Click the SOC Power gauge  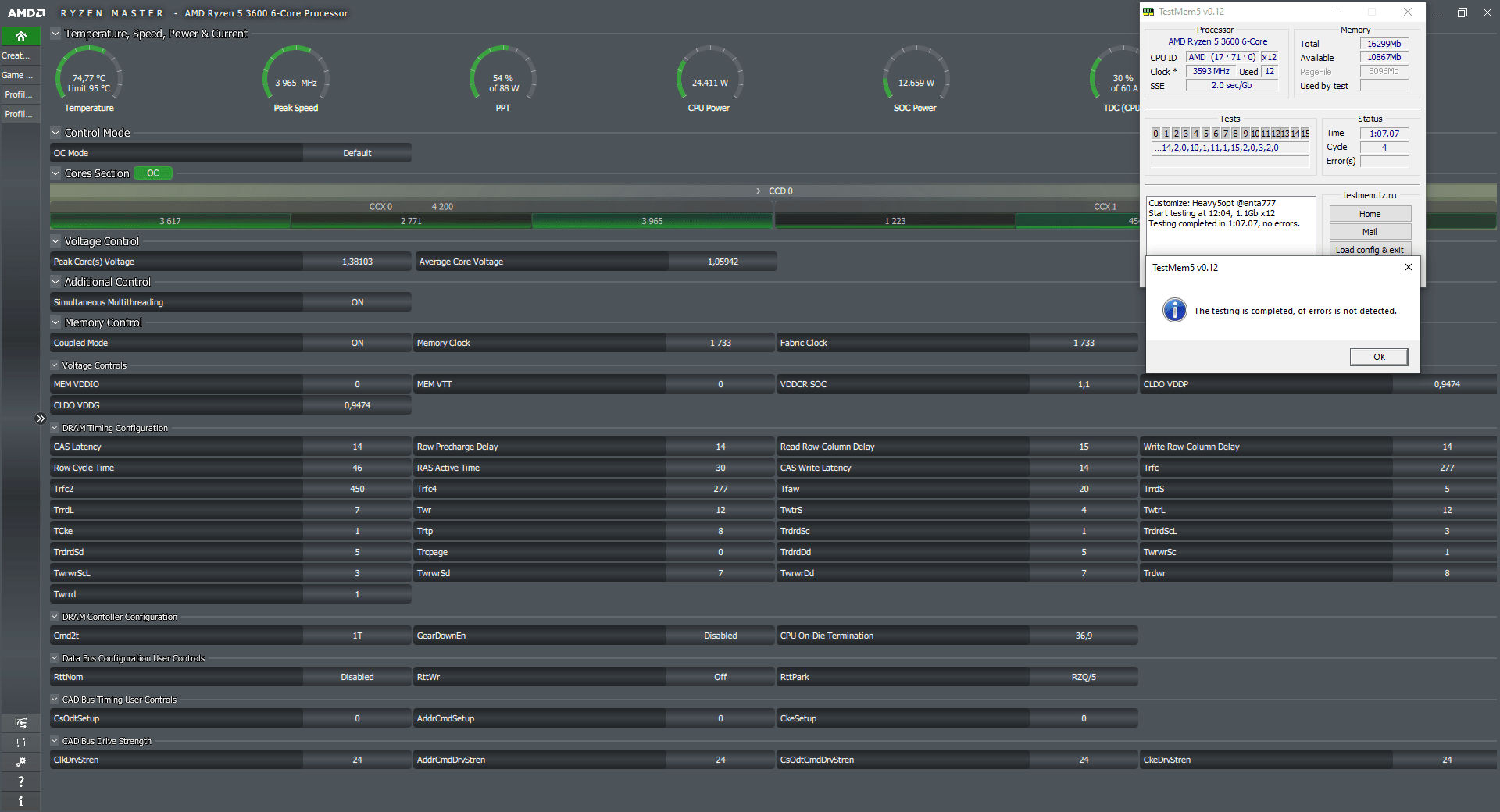[x=916, y=78]
